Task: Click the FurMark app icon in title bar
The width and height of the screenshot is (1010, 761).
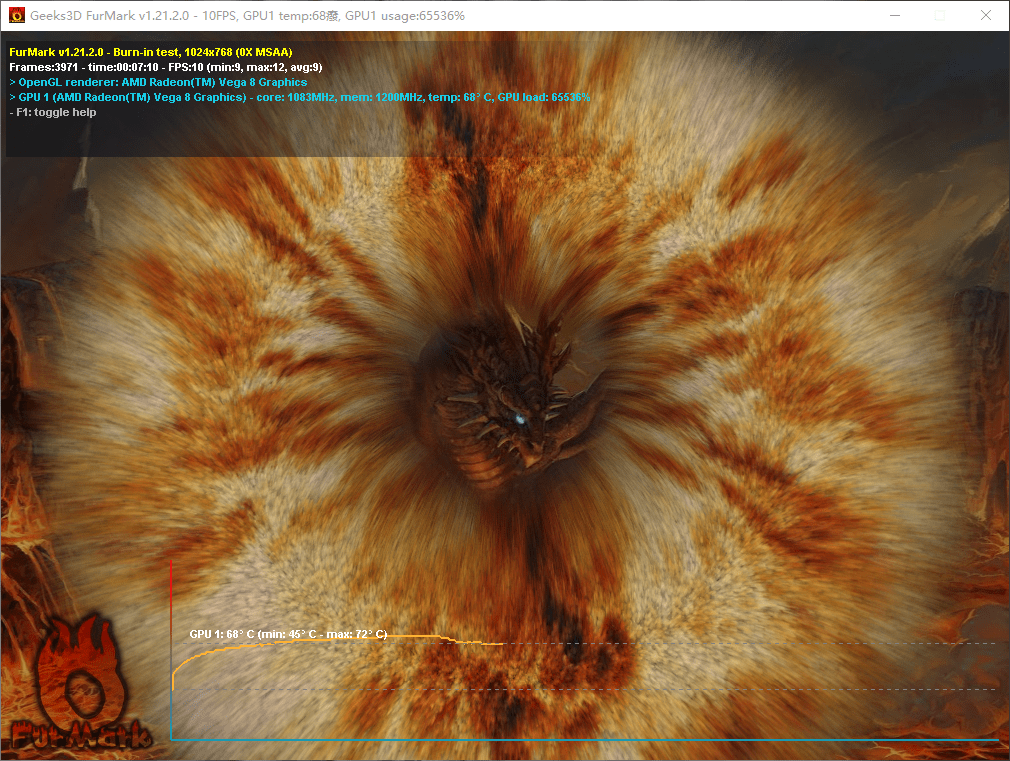Action: [16, 15]
